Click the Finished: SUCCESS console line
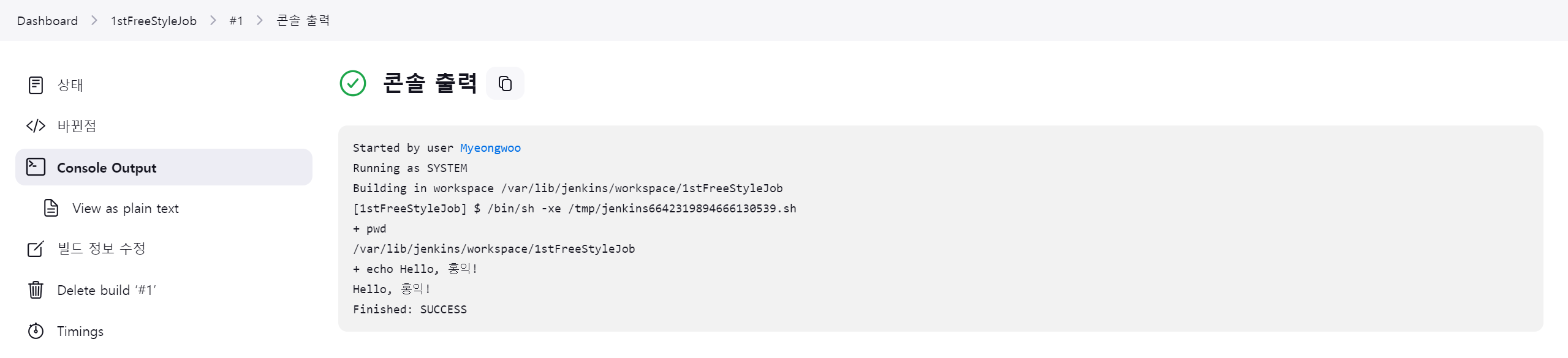1568x358 pixels. click(410, 310)
